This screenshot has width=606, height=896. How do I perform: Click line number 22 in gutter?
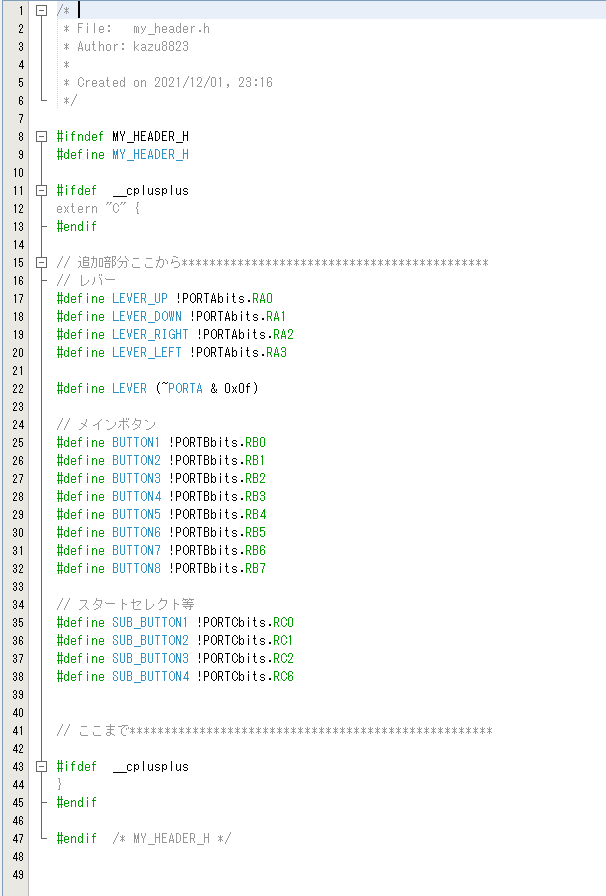[x=18, y=389]
